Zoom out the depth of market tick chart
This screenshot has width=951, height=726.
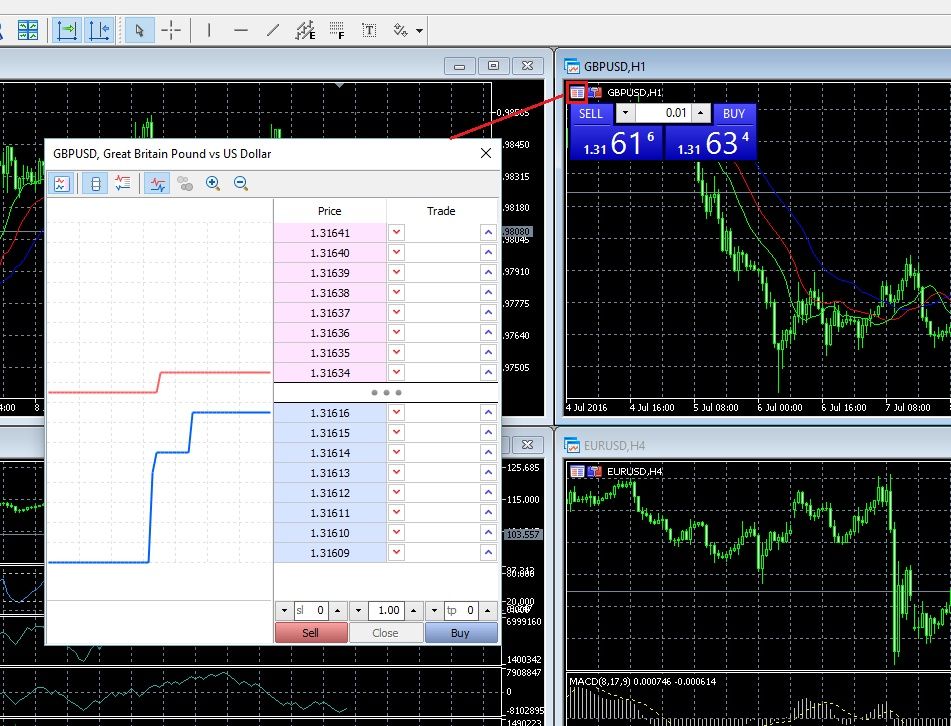[241, 183]
